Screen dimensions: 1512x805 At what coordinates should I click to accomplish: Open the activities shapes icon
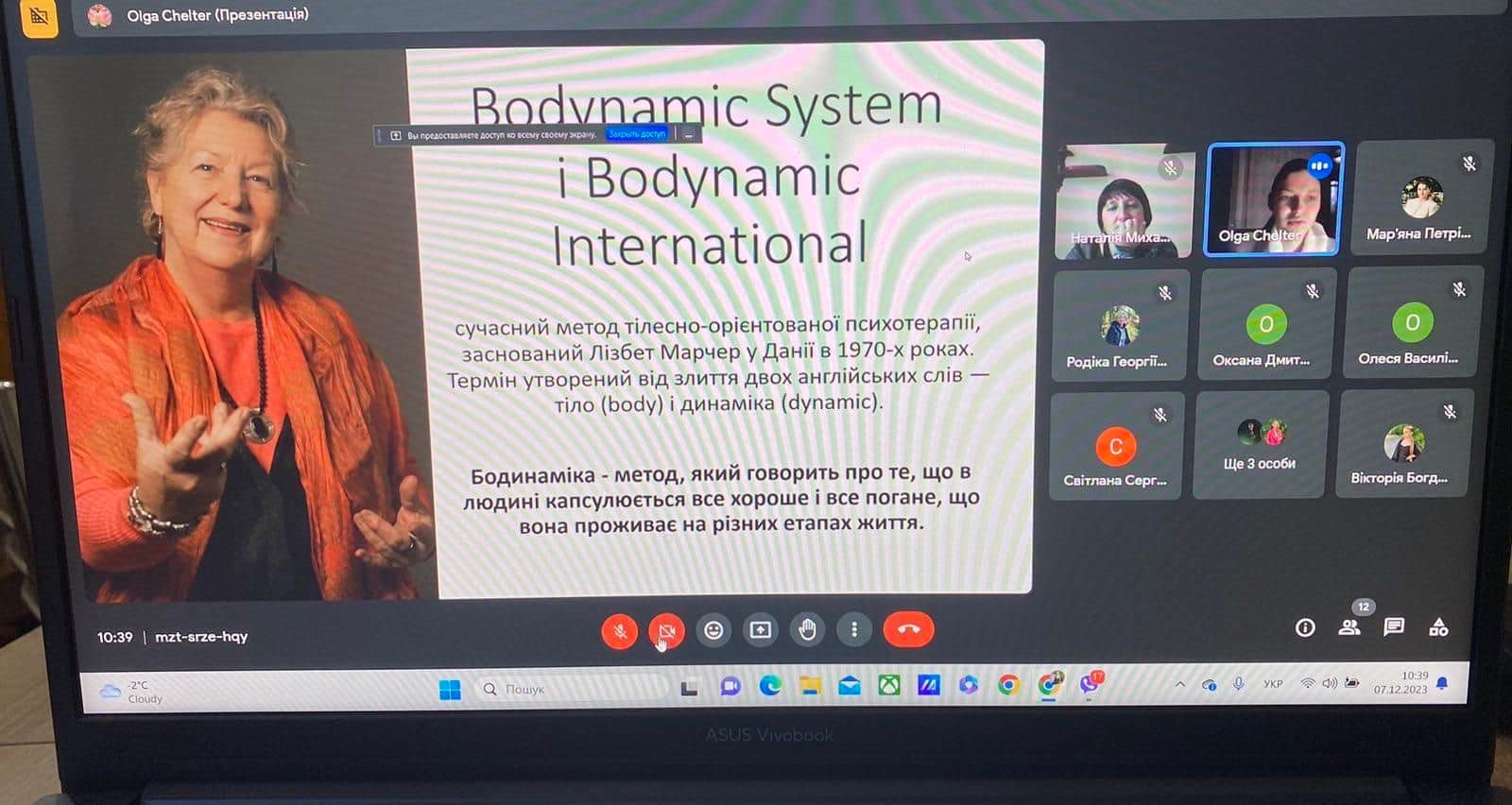point(1438,626)
